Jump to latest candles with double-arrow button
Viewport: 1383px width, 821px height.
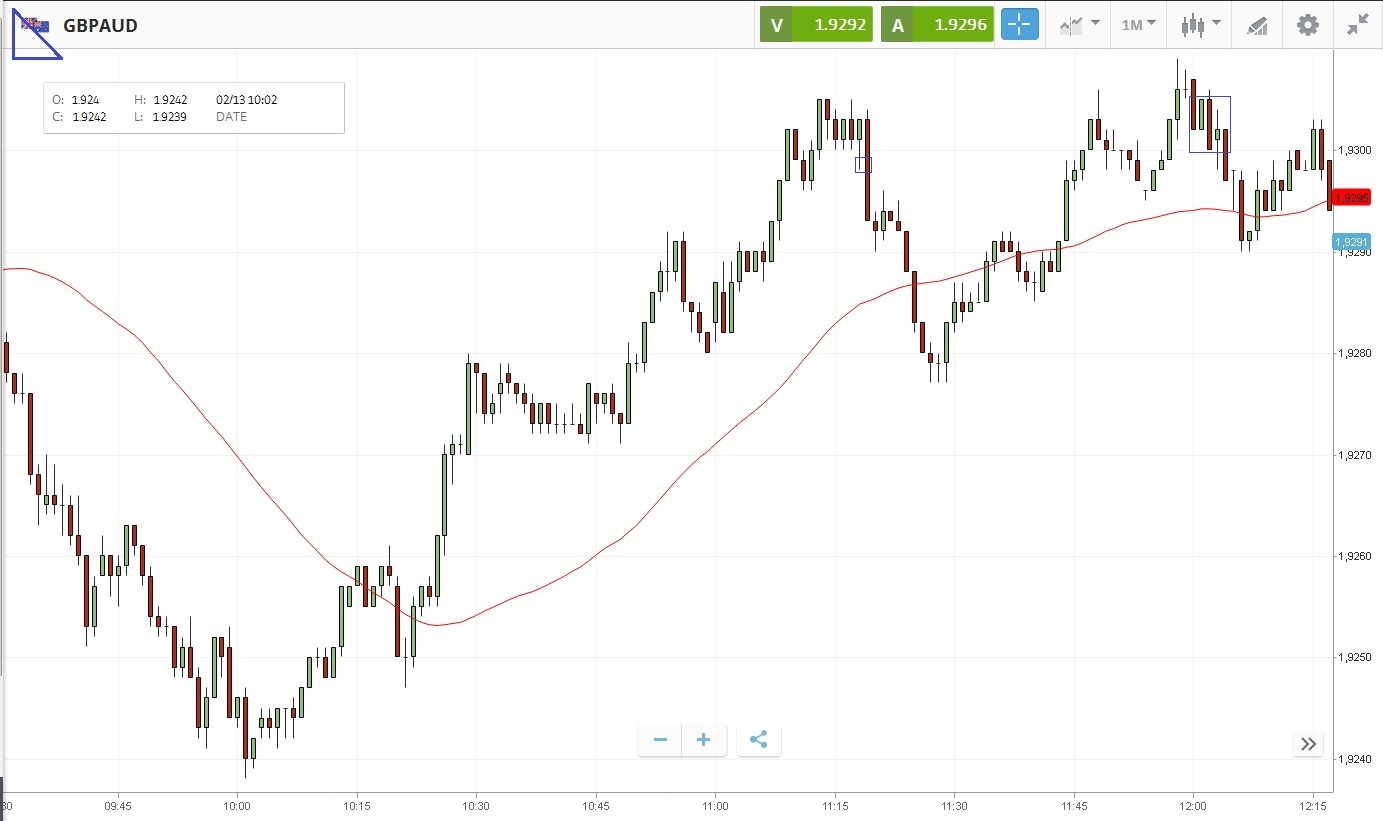click(x=1308, y=743)
